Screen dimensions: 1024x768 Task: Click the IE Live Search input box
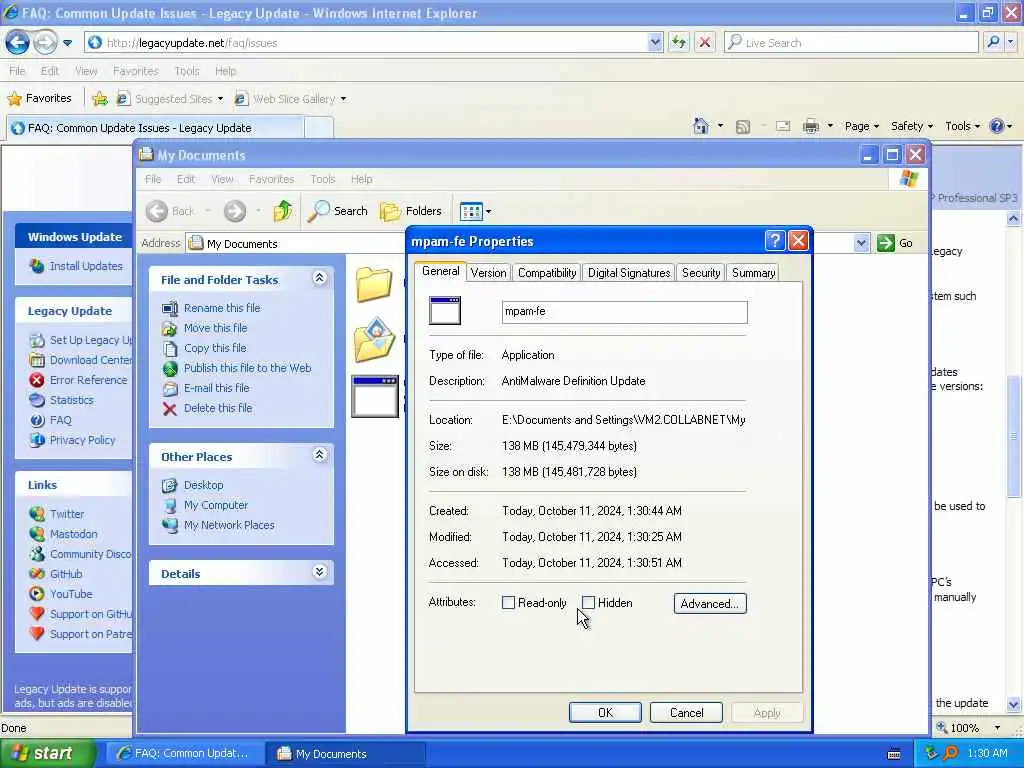851,42
